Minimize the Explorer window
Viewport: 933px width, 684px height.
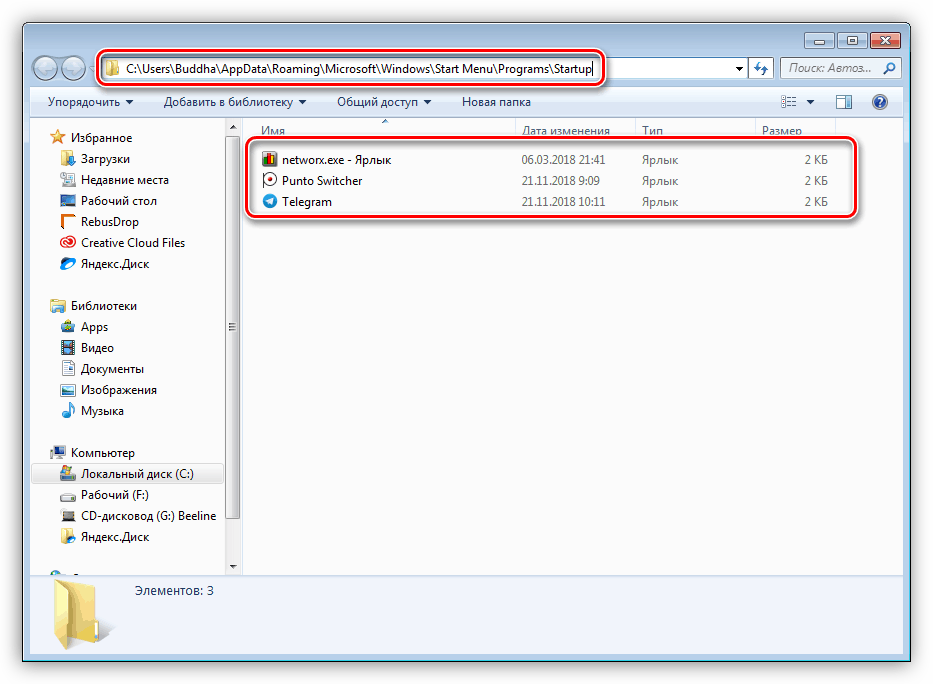point(819,40)
